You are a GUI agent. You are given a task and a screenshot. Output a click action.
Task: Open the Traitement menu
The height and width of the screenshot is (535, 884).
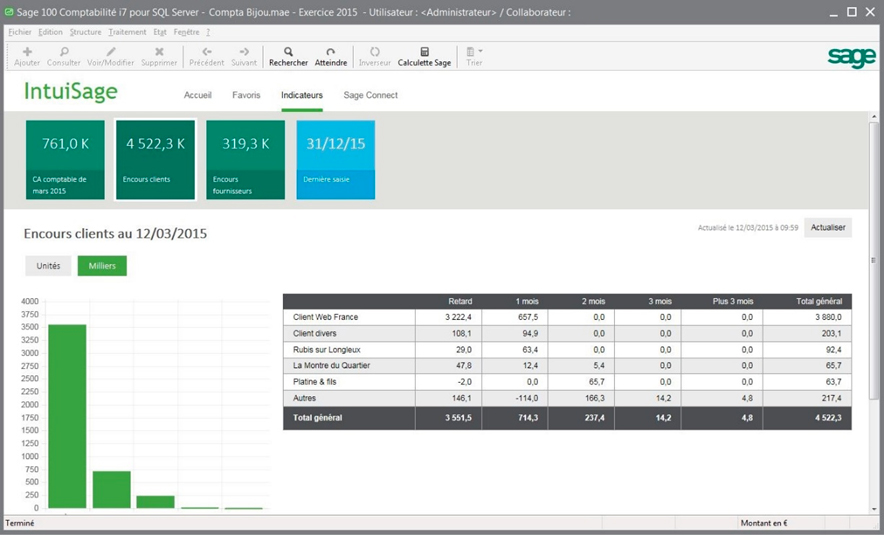(x=127, y=32)
